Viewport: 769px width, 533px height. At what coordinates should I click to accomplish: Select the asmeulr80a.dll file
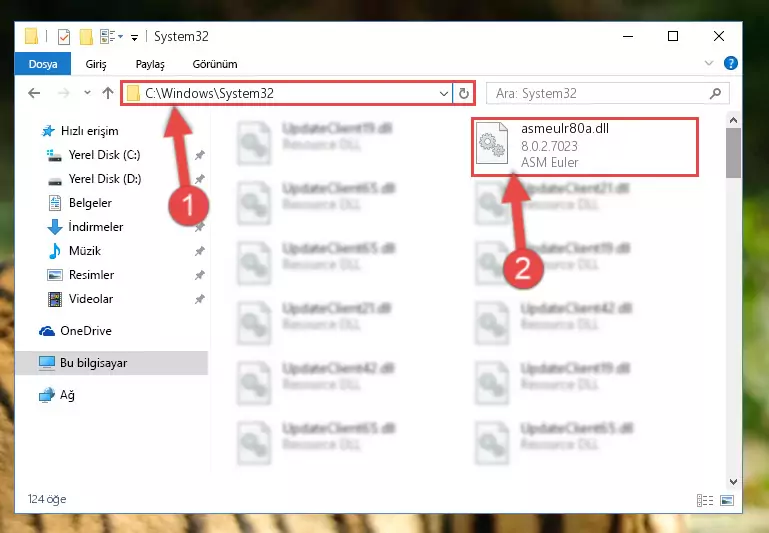coord(585,146)
